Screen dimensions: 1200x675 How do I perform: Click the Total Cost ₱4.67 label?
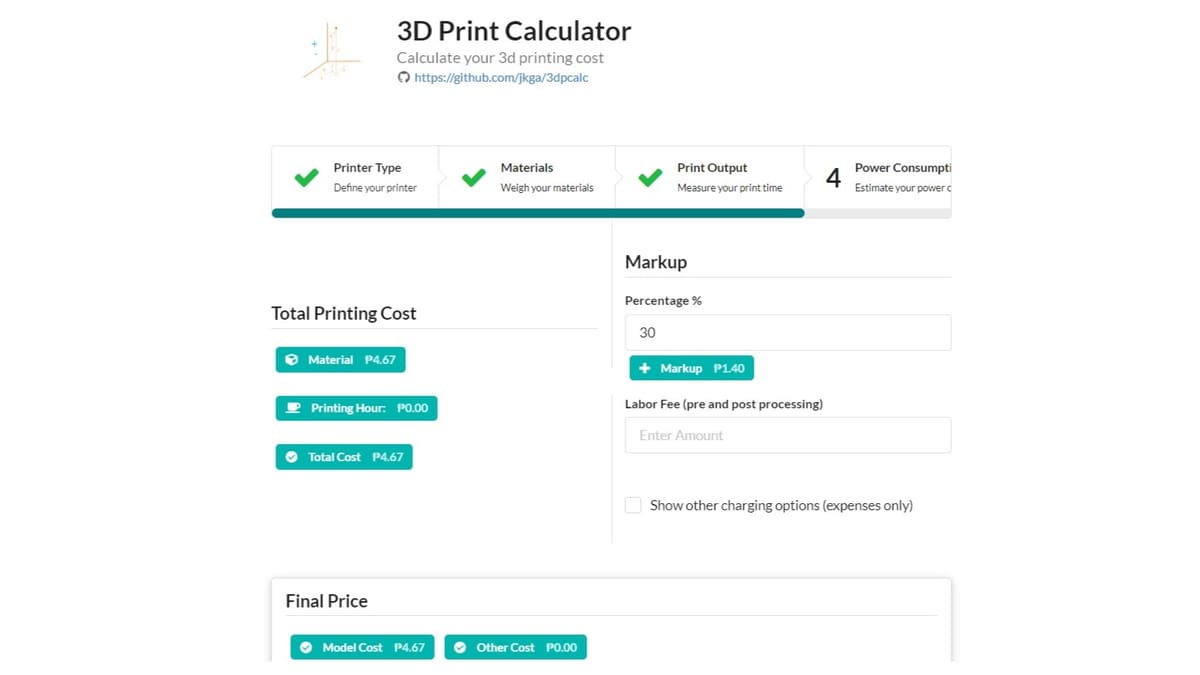tap(344, 457)
